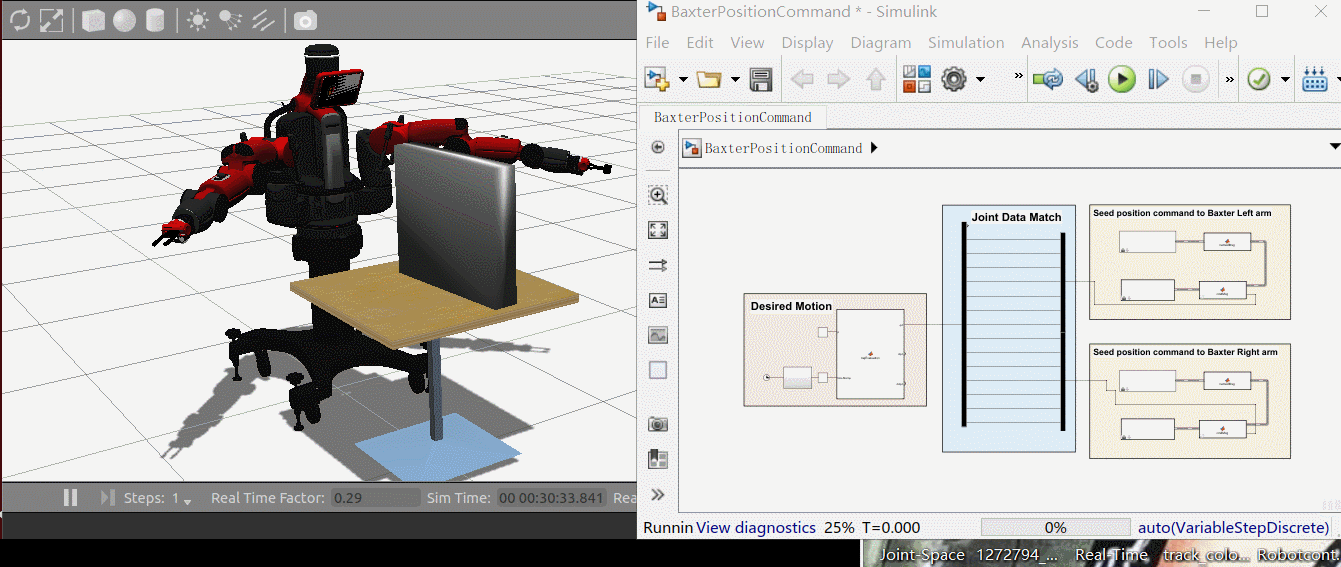This screenshot has width=1341, height=567.
Task: Save the Simulink model
Action: point(760,79)
